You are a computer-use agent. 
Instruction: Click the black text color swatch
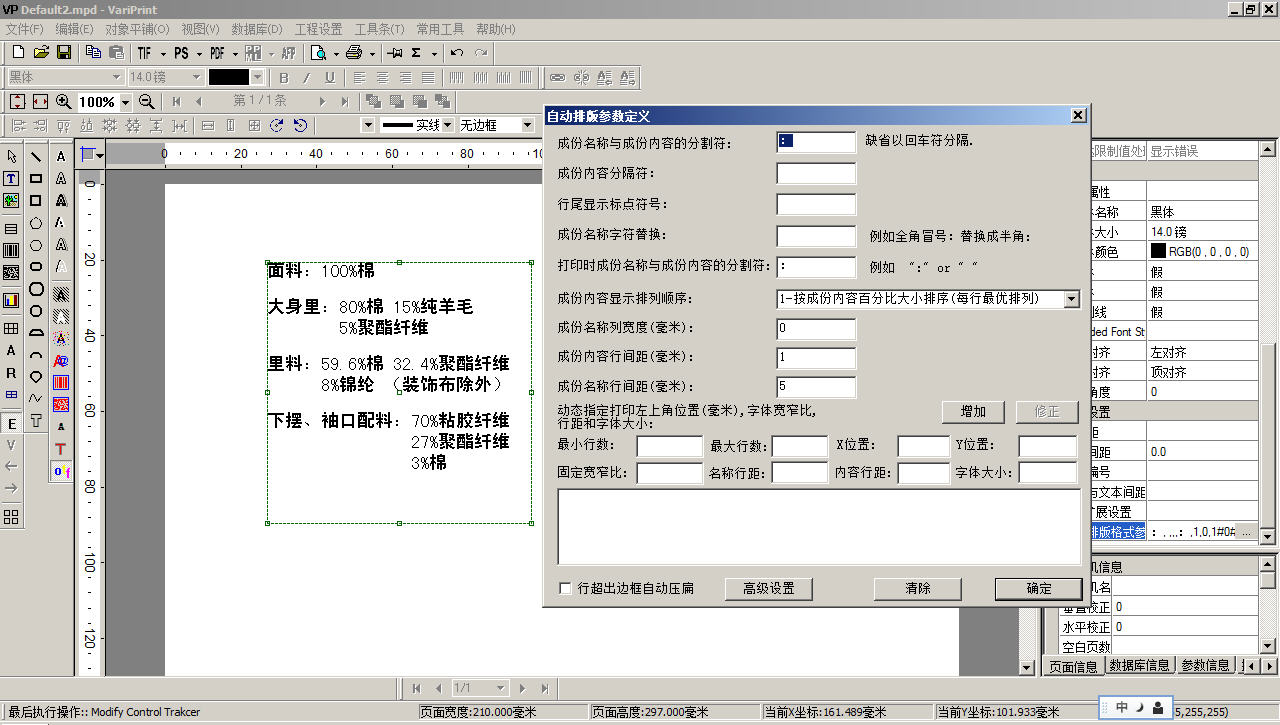click(x=228, y=77)
